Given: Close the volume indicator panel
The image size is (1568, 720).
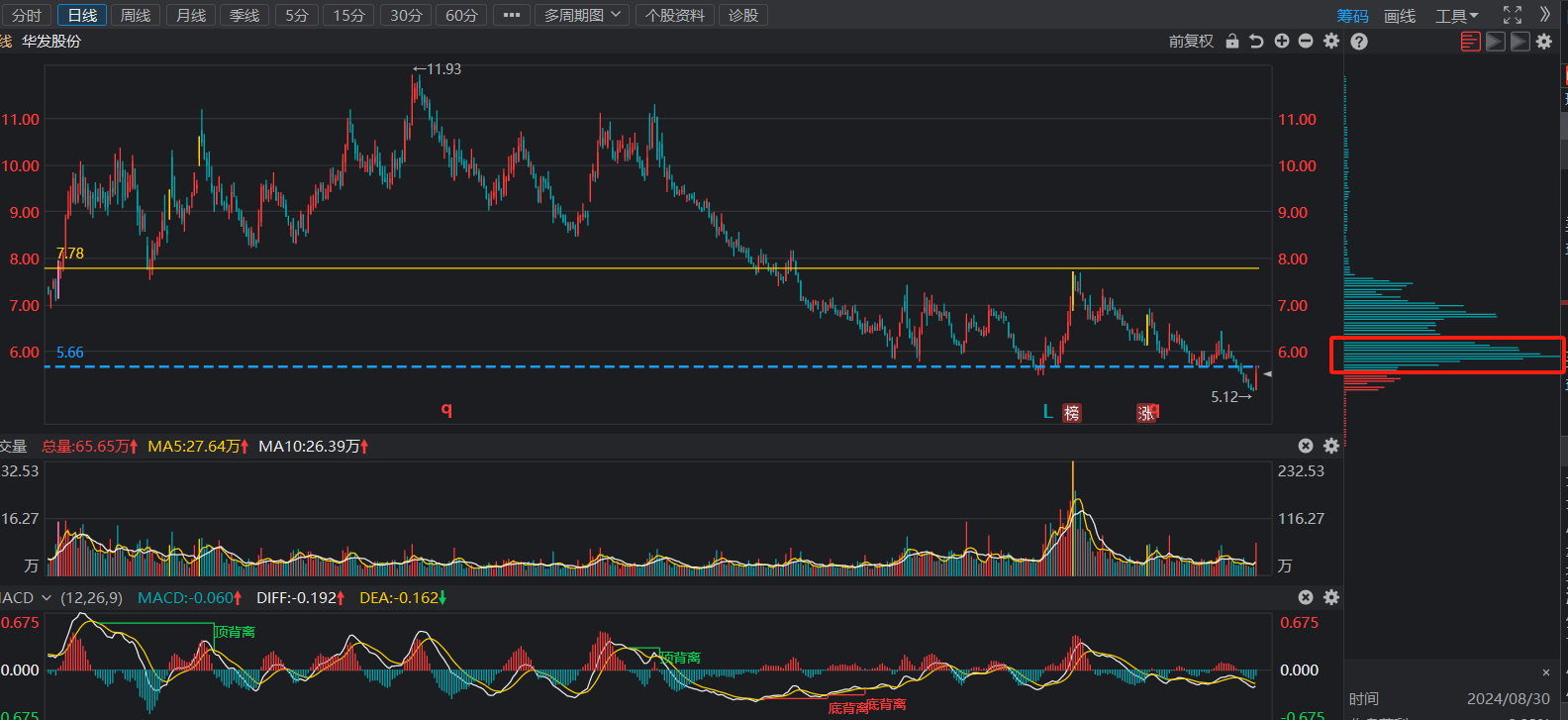Looking at the screenshot, I should click(1306, 447).
